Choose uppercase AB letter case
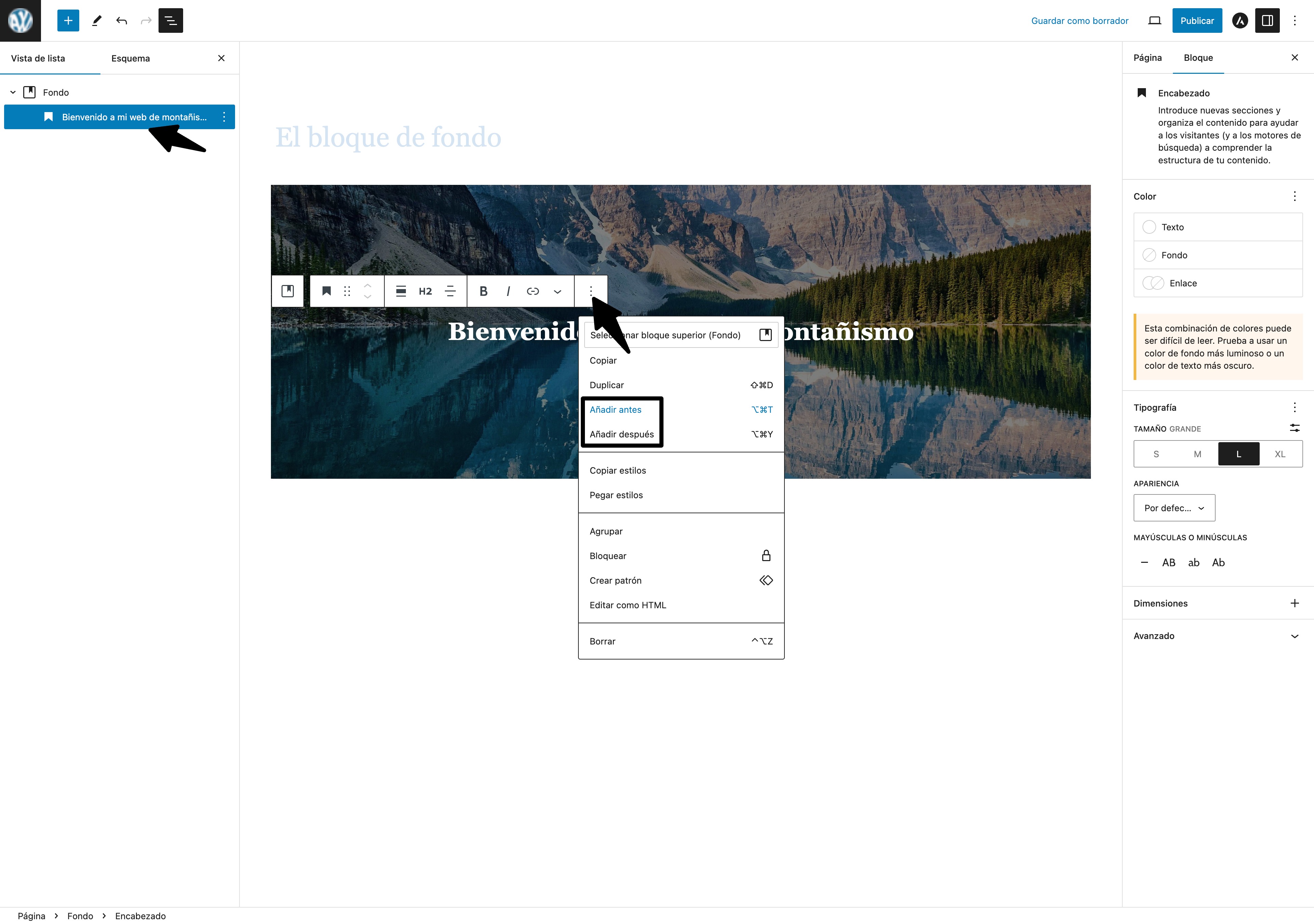This screenshot has height=924, width=1314. point(1169,563)
